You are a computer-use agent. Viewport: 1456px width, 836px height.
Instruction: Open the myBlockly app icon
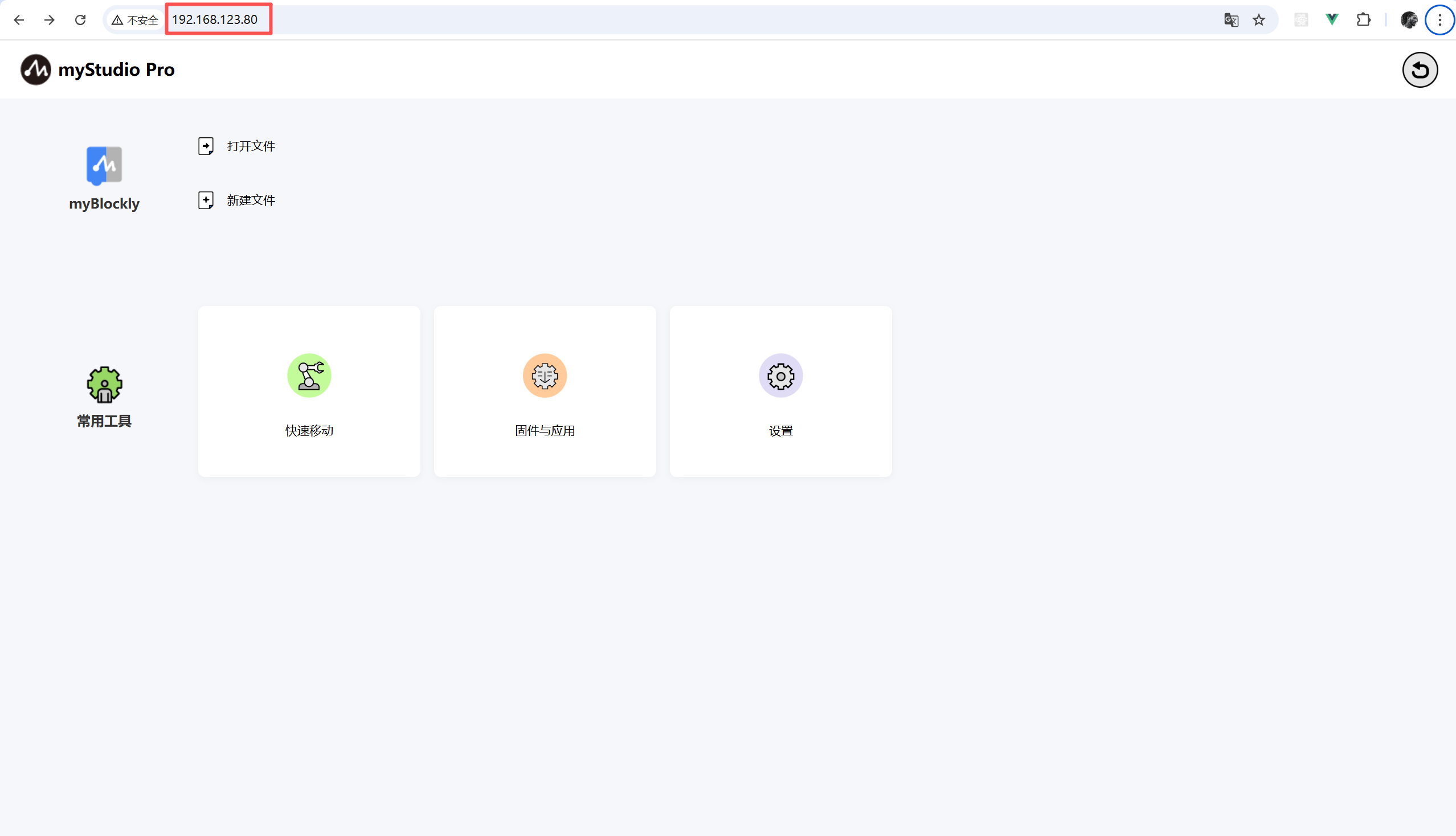point(104,166)
